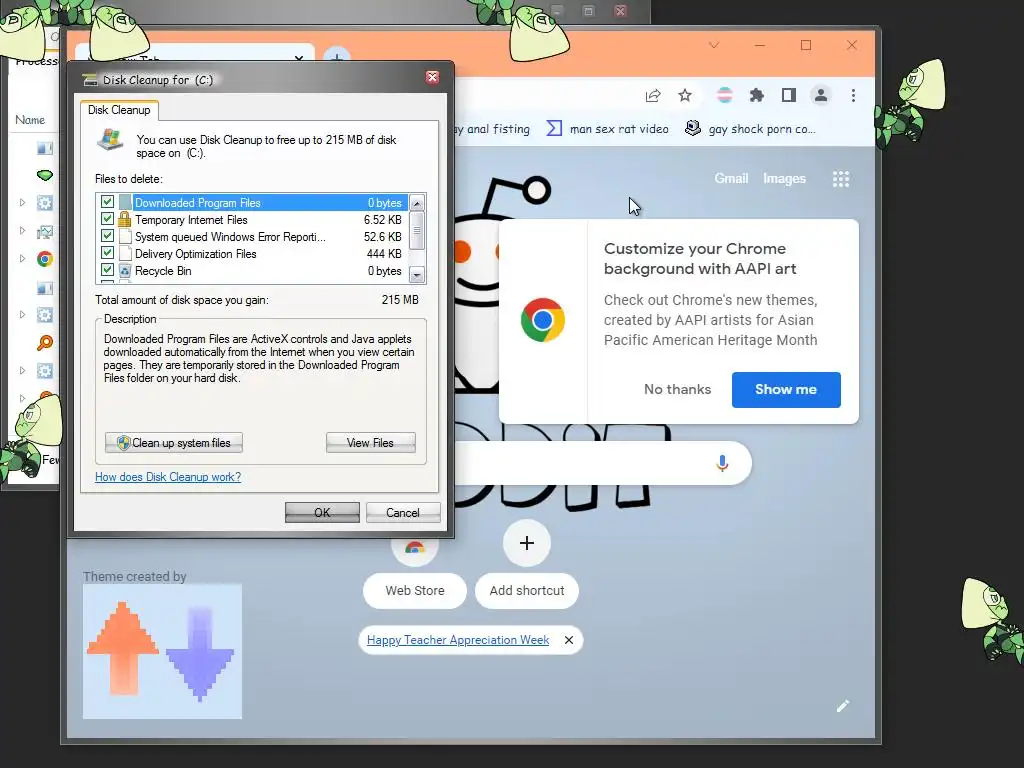Open the Extensions puzzle piece icon
1024x768 pixels.
[756, 96]
